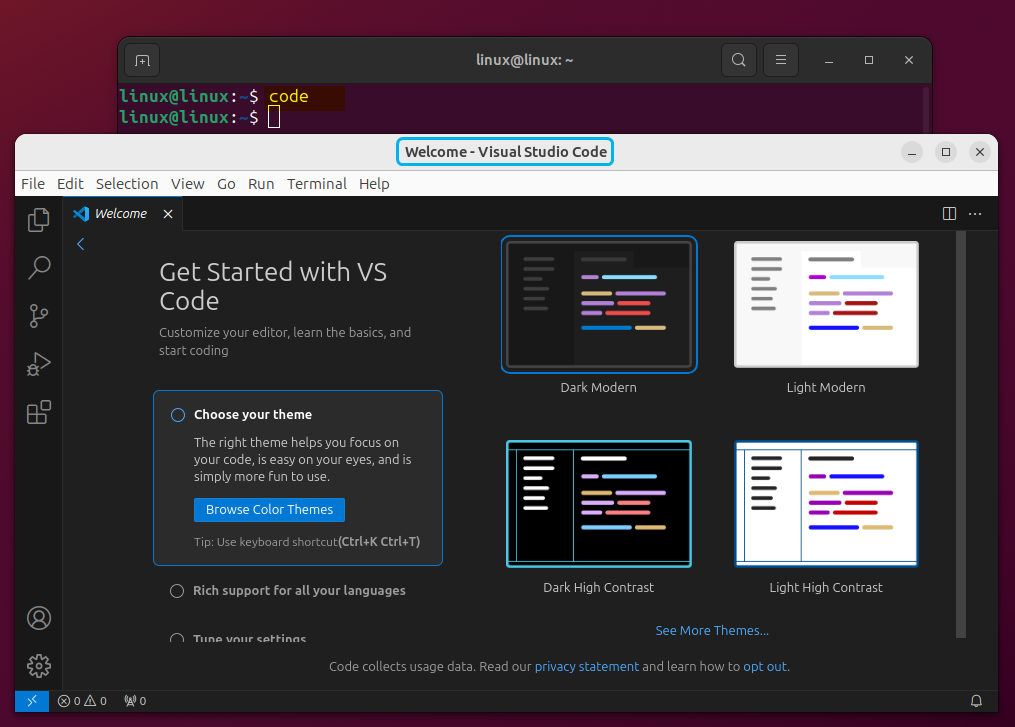Viewport: 1015px width, 727px height.
Task: Open the editor More Actions menu
Action: click(975, 213)
